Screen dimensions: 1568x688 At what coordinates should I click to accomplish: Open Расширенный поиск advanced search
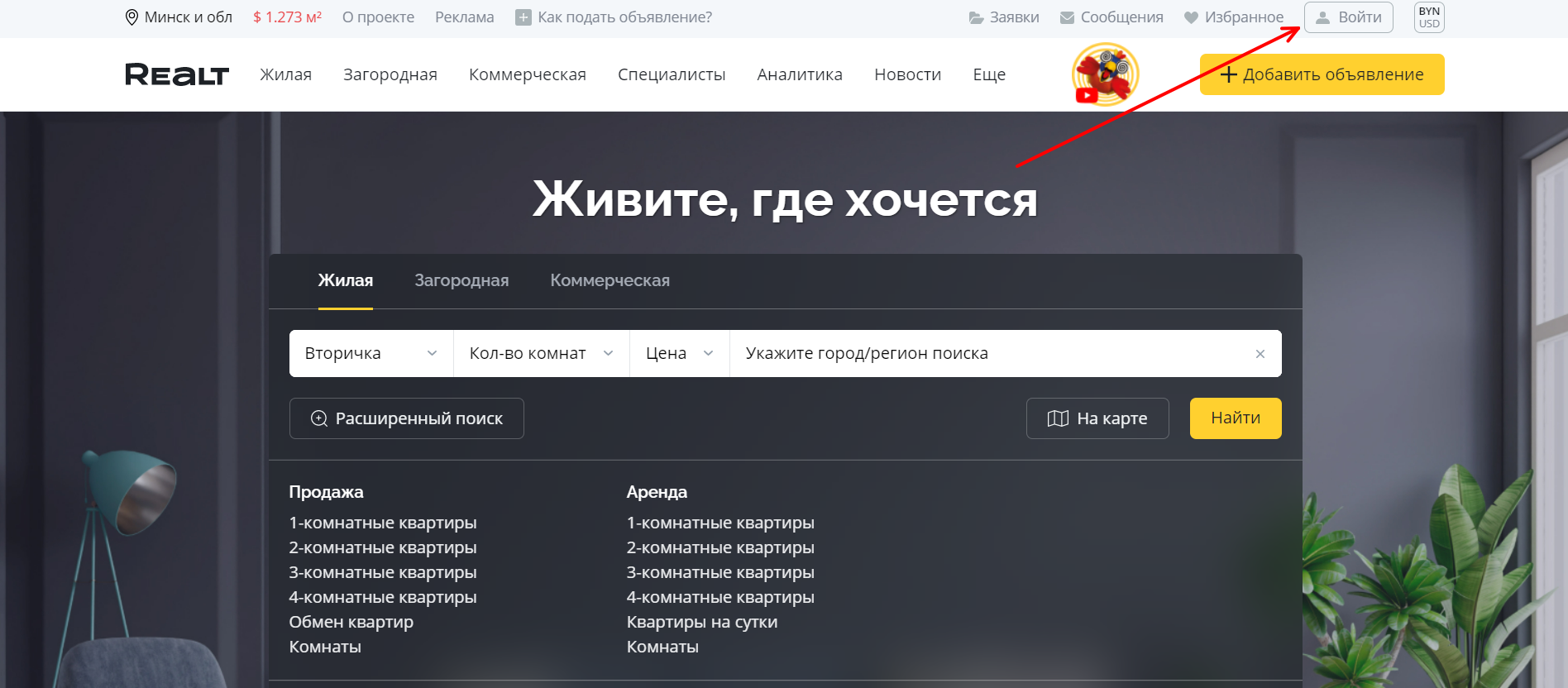pos(407,418)
